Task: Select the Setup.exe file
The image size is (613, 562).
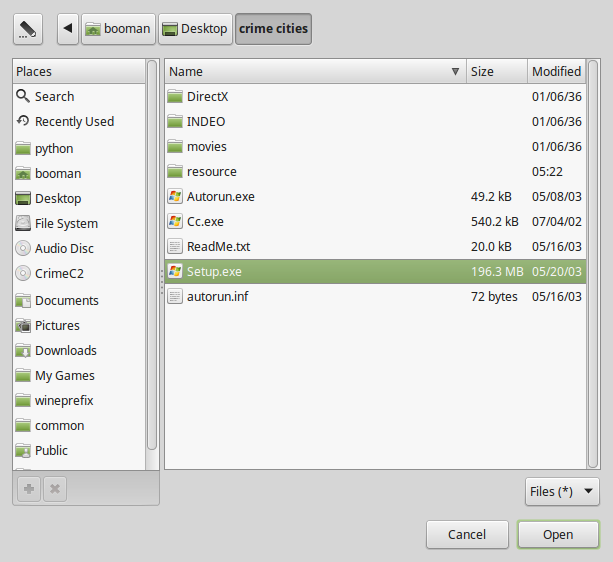Action: click(x=375, y=272)
